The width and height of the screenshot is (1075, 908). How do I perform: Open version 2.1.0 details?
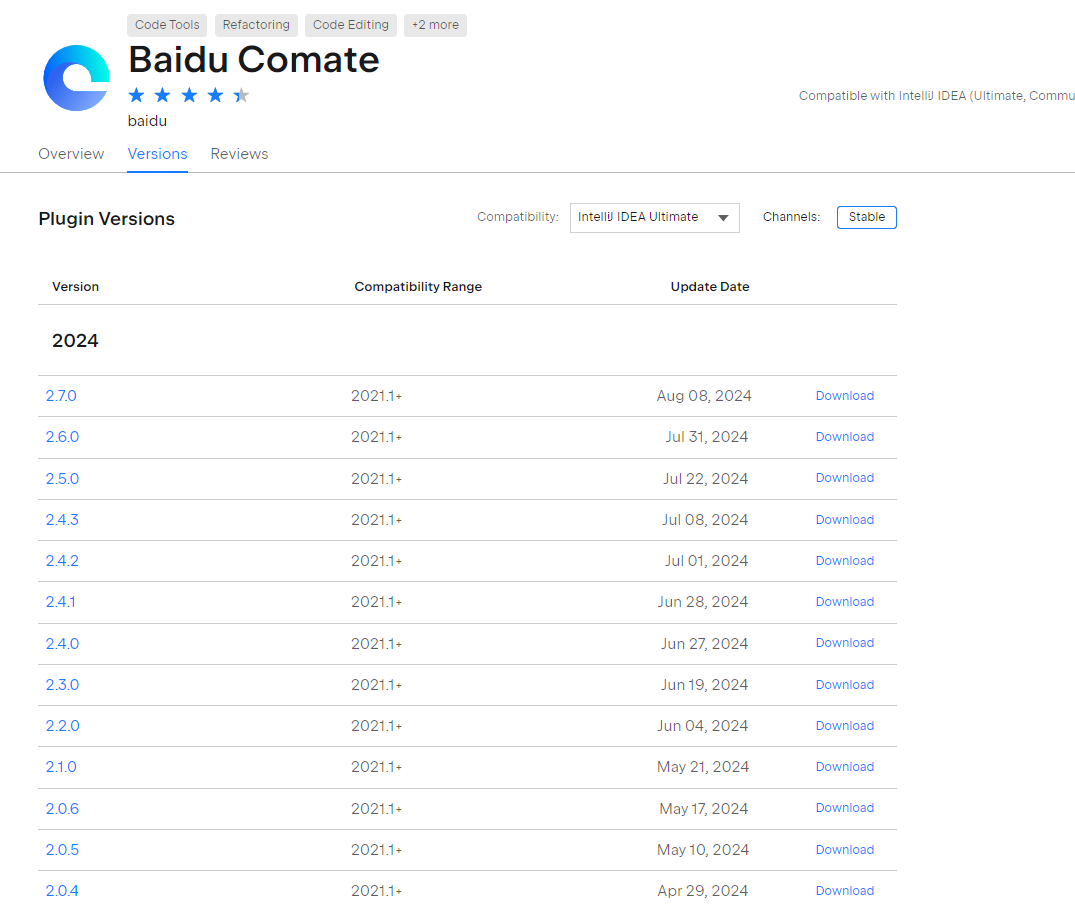61,767
